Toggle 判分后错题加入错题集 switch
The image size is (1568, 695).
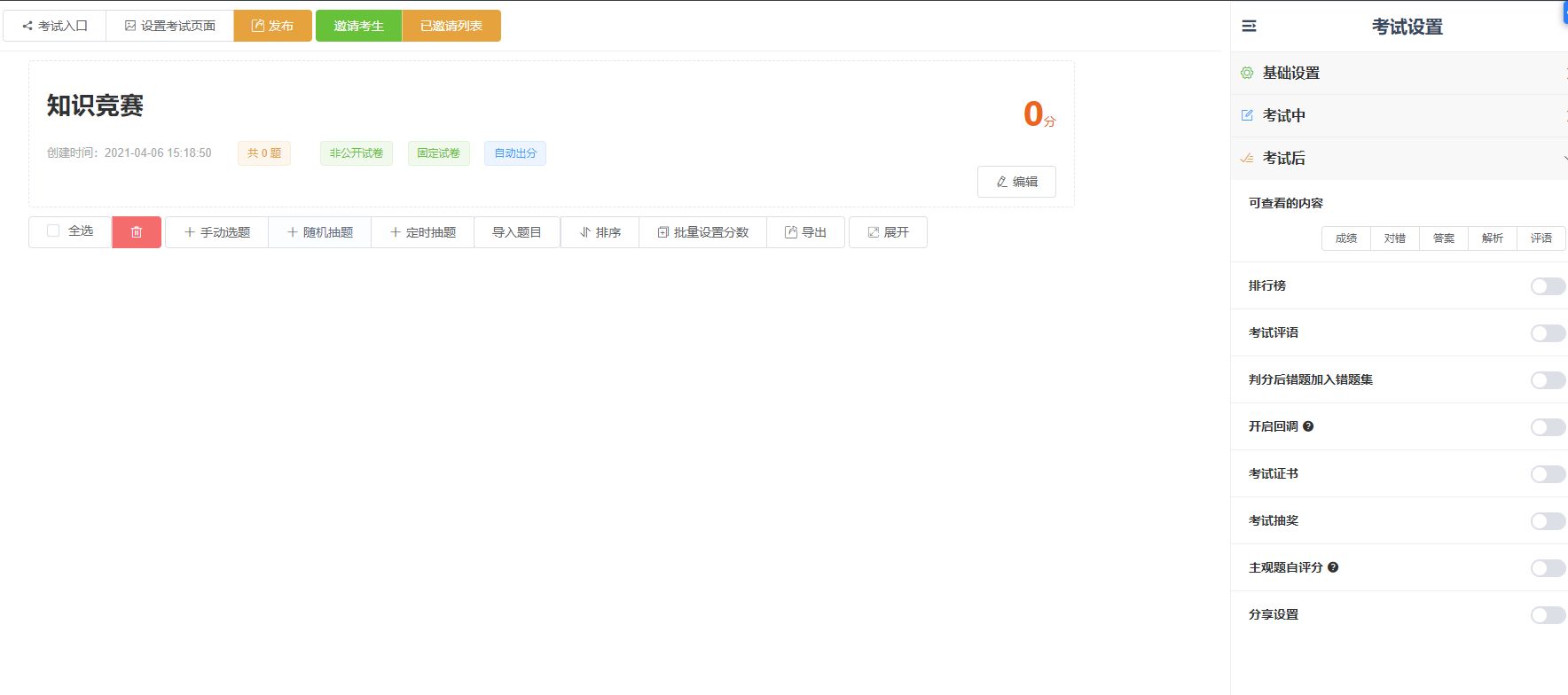point(1548,380)
